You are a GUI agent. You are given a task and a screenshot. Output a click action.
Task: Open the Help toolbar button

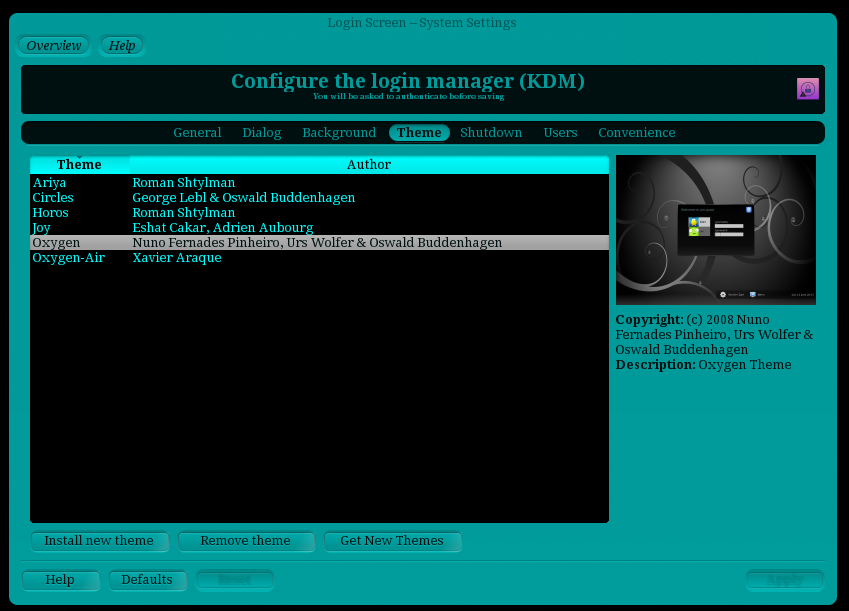tap(122, 46)
